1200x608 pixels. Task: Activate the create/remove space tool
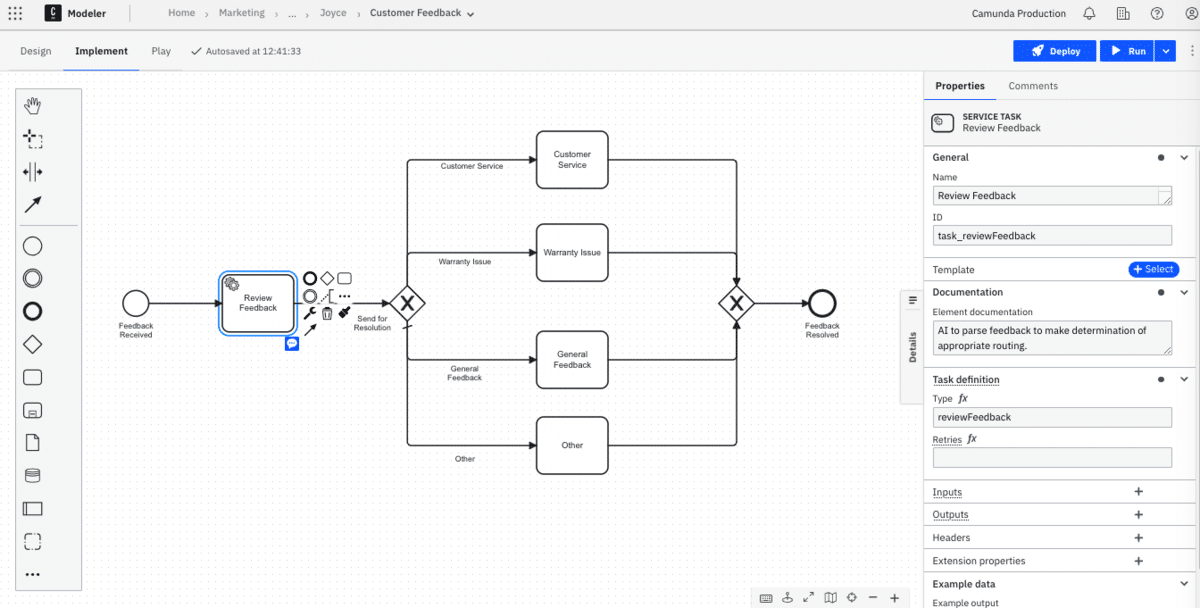32,172
